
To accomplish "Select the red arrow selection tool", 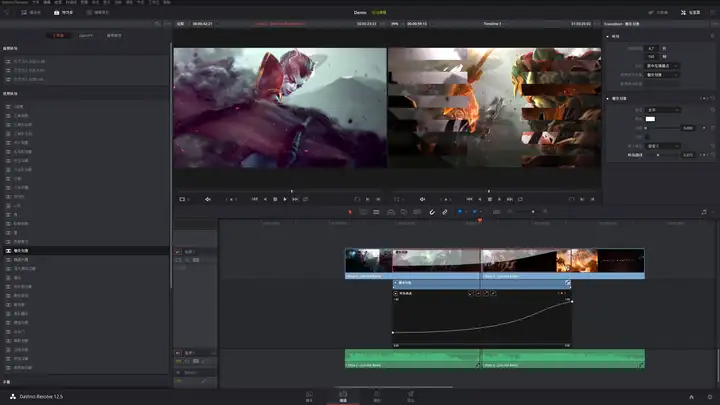I will pyautogui.click(x=350, y=212).
